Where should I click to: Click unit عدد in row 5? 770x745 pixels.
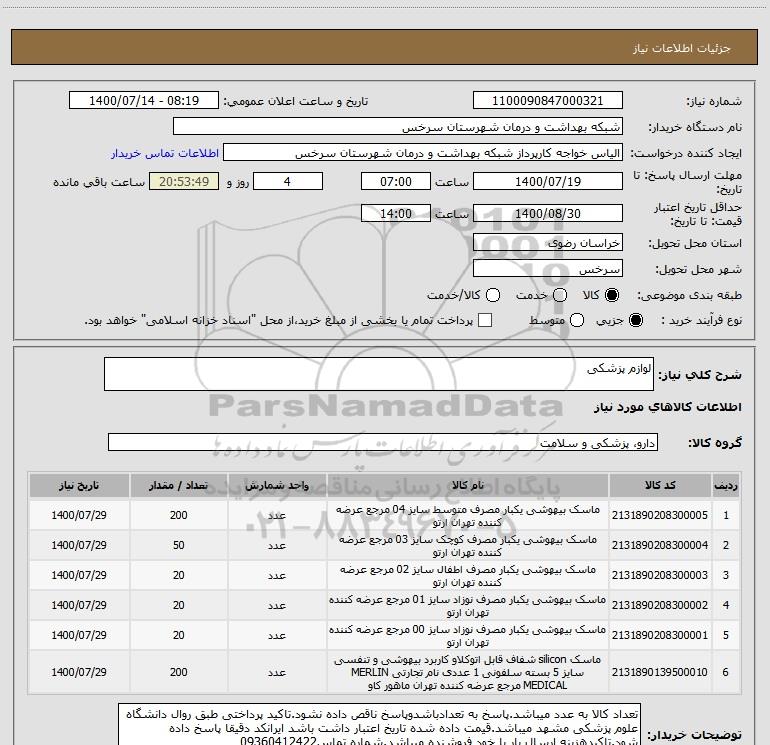(277, 635)
